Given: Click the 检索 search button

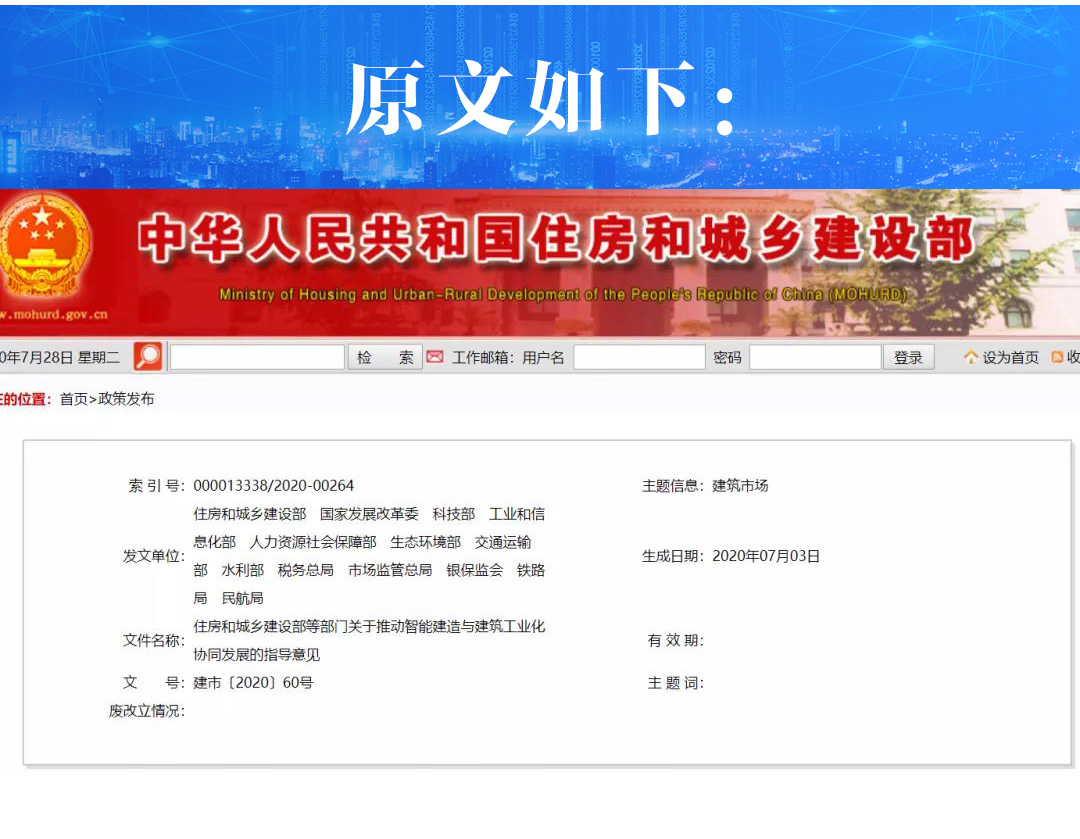Looking at the screenshot, I should pos(384,357).
